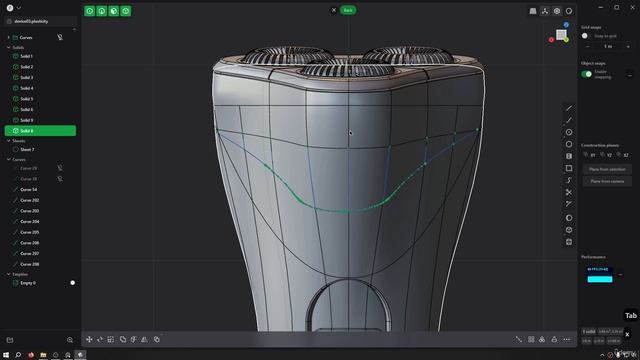This screenshot has width=640, height=360.
Task: Click Plane from camera button
Action: click(x=607, y=181)
